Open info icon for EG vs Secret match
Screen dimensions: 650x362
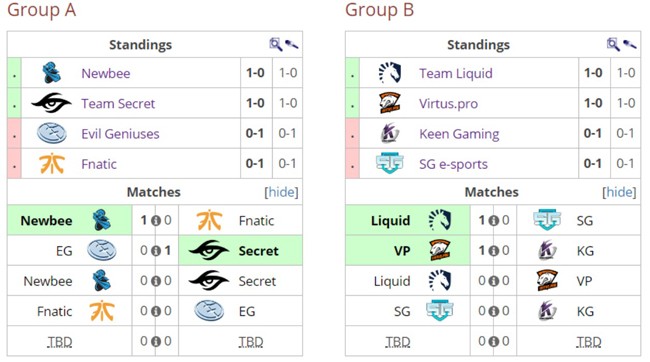click(156, 251)
